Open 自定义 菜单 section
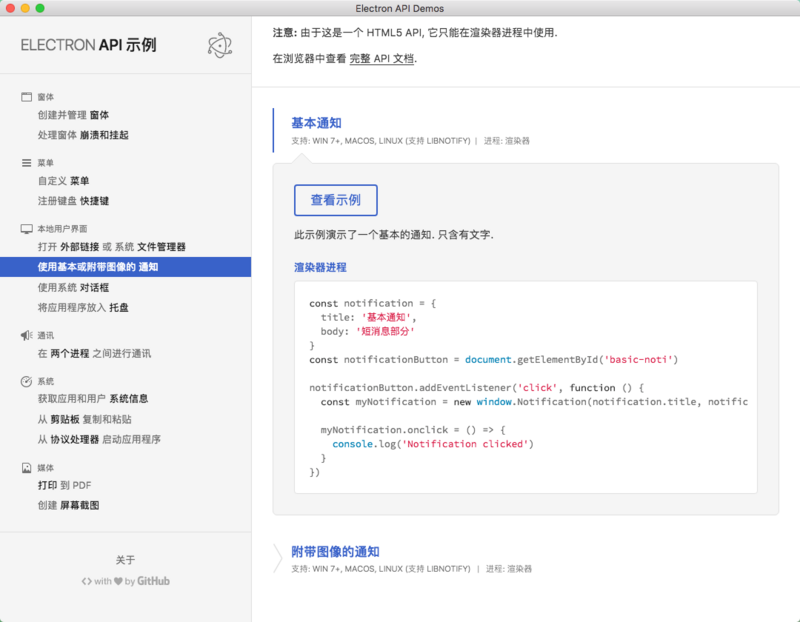800x622 pixels. coord(63,181)
